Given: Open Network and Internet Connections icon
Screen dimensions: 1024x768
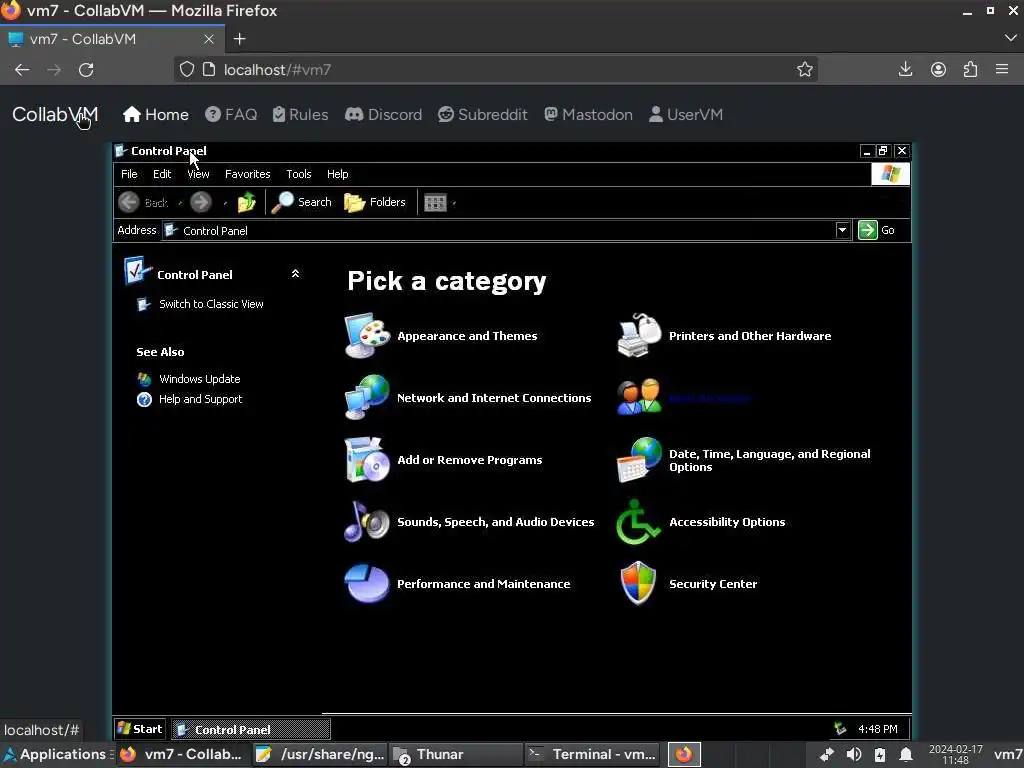Looking at the screenshot, I should (x=367, y=397).
